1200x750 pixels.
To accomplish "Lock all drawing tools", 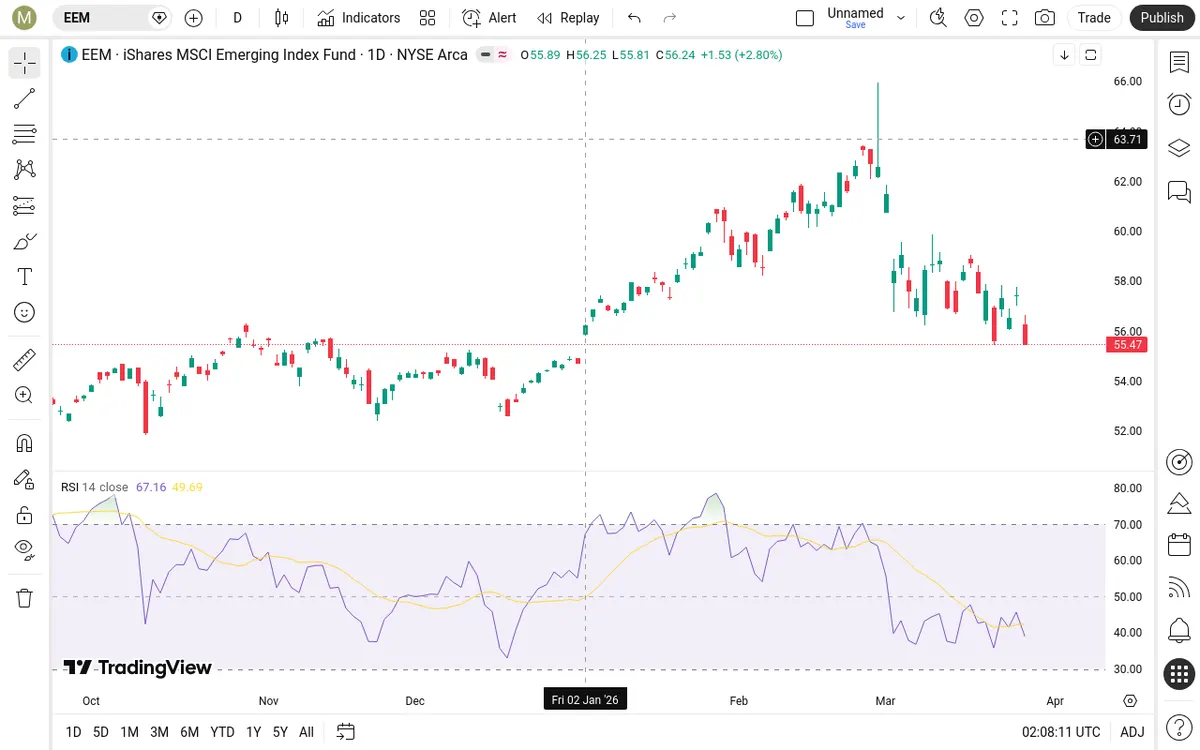I will (25, 515).
